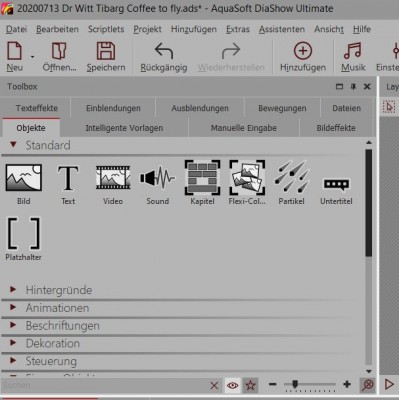This screenshot has height=400, width=399.
Task: Open the Hilfe menu
Action: coord(362,29)
